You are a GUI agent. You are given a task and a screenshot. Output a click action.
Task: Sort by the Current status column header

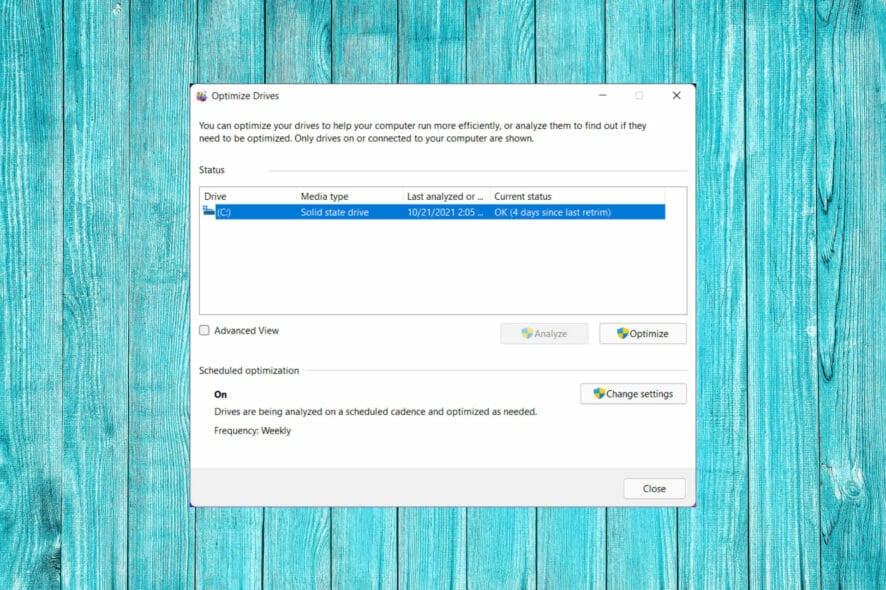525,196
